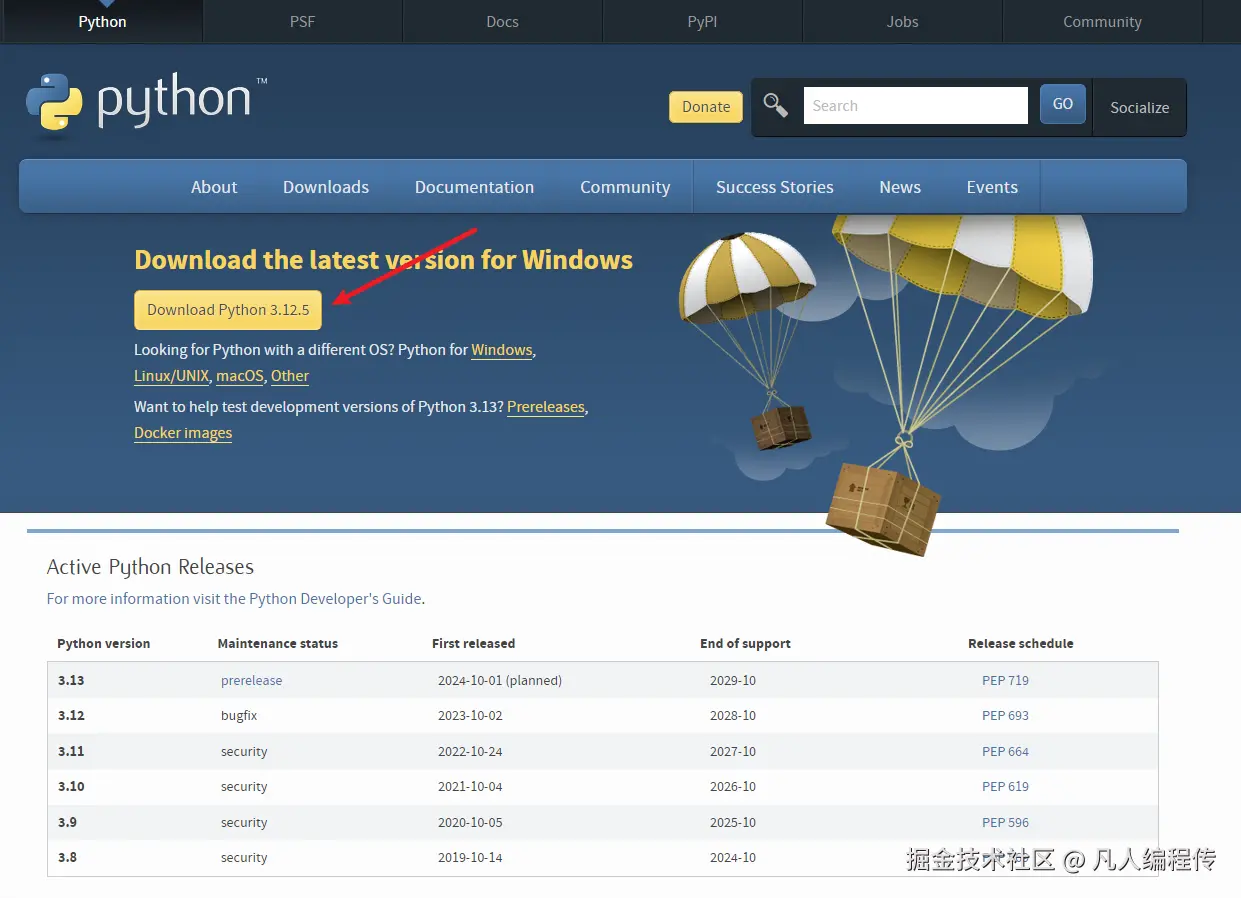Screen dimensions: 1241x898
Task: Open the PEP 664 release schedule
Action: click(x=1005, y=751)
